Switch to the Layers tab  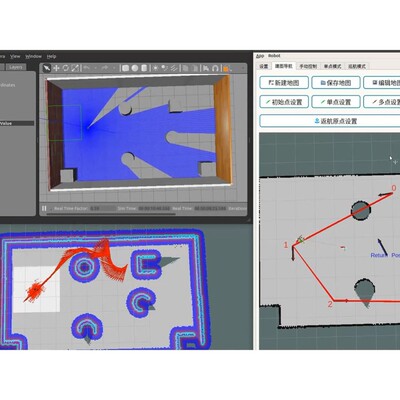(x=16, y=67)
